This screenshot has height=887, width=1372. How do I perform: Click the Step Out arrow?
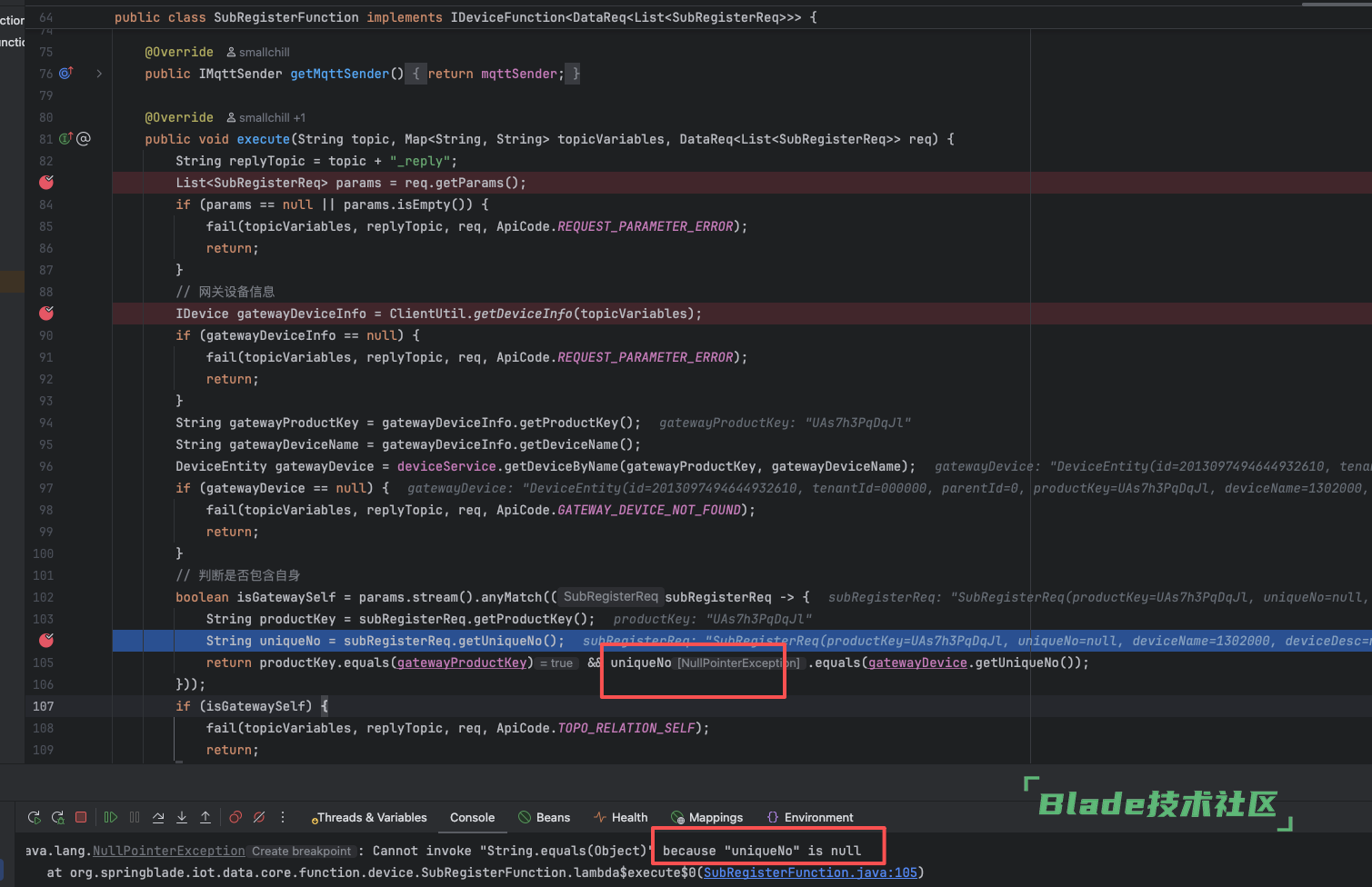205,817
